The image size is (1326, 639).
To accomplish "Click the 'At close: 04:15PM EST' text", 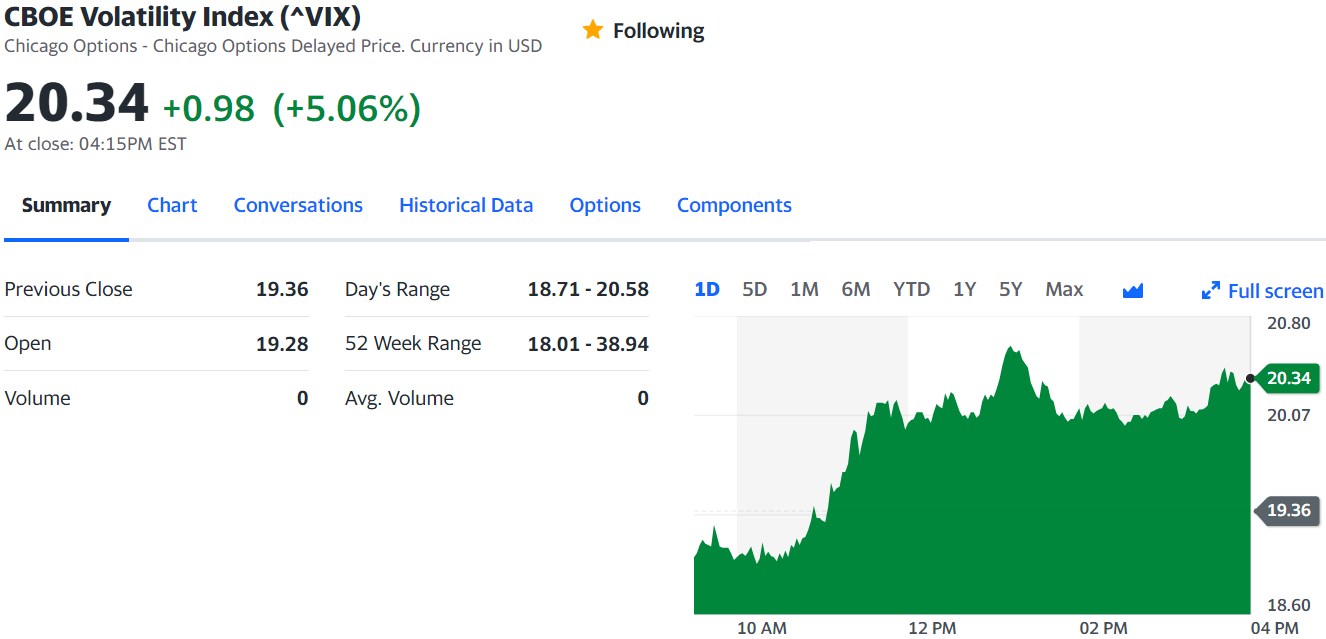I will (x=95, y=144).
